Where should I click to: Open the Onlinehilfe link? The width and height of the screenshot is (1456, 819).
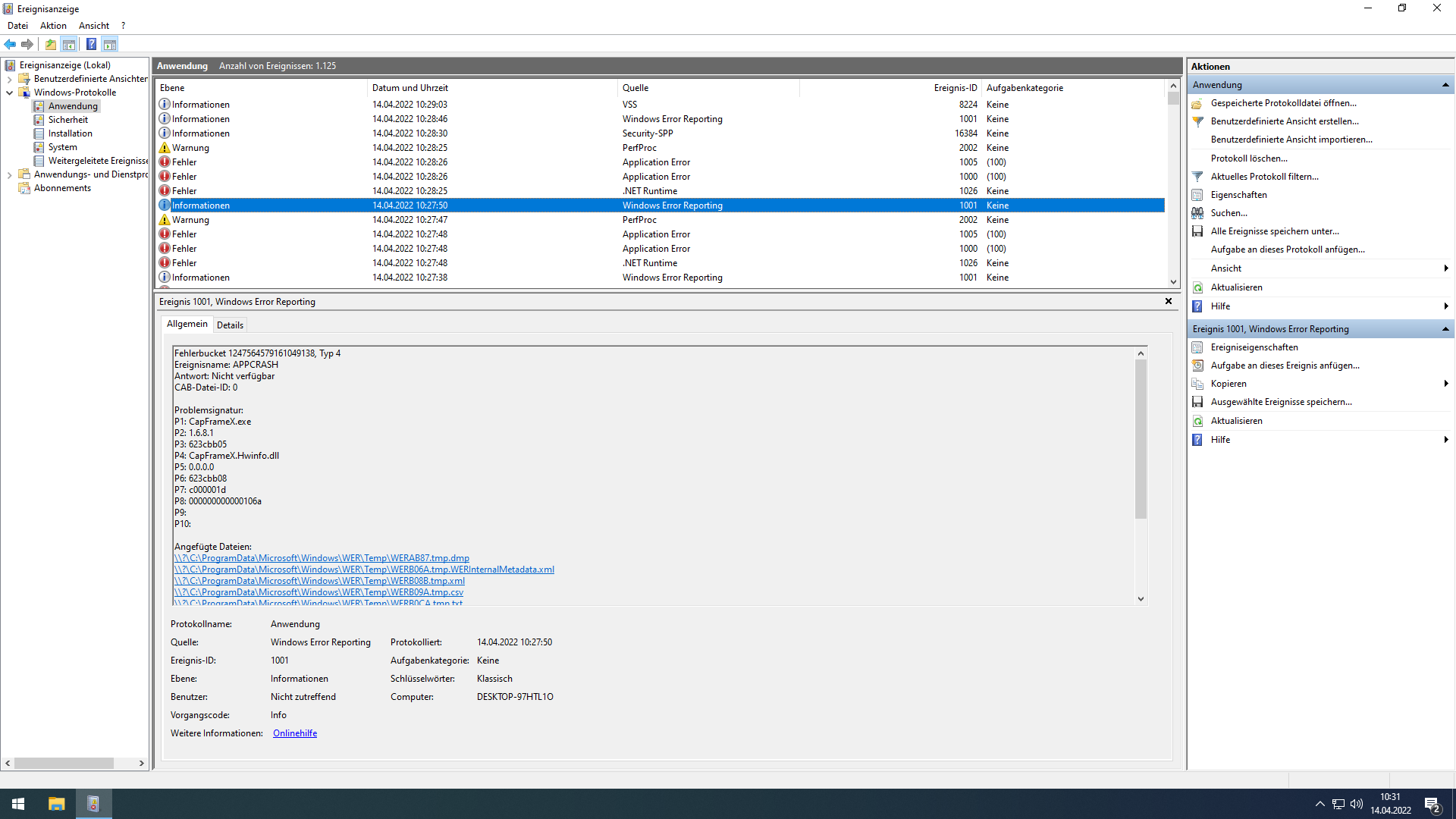point(294,733)
